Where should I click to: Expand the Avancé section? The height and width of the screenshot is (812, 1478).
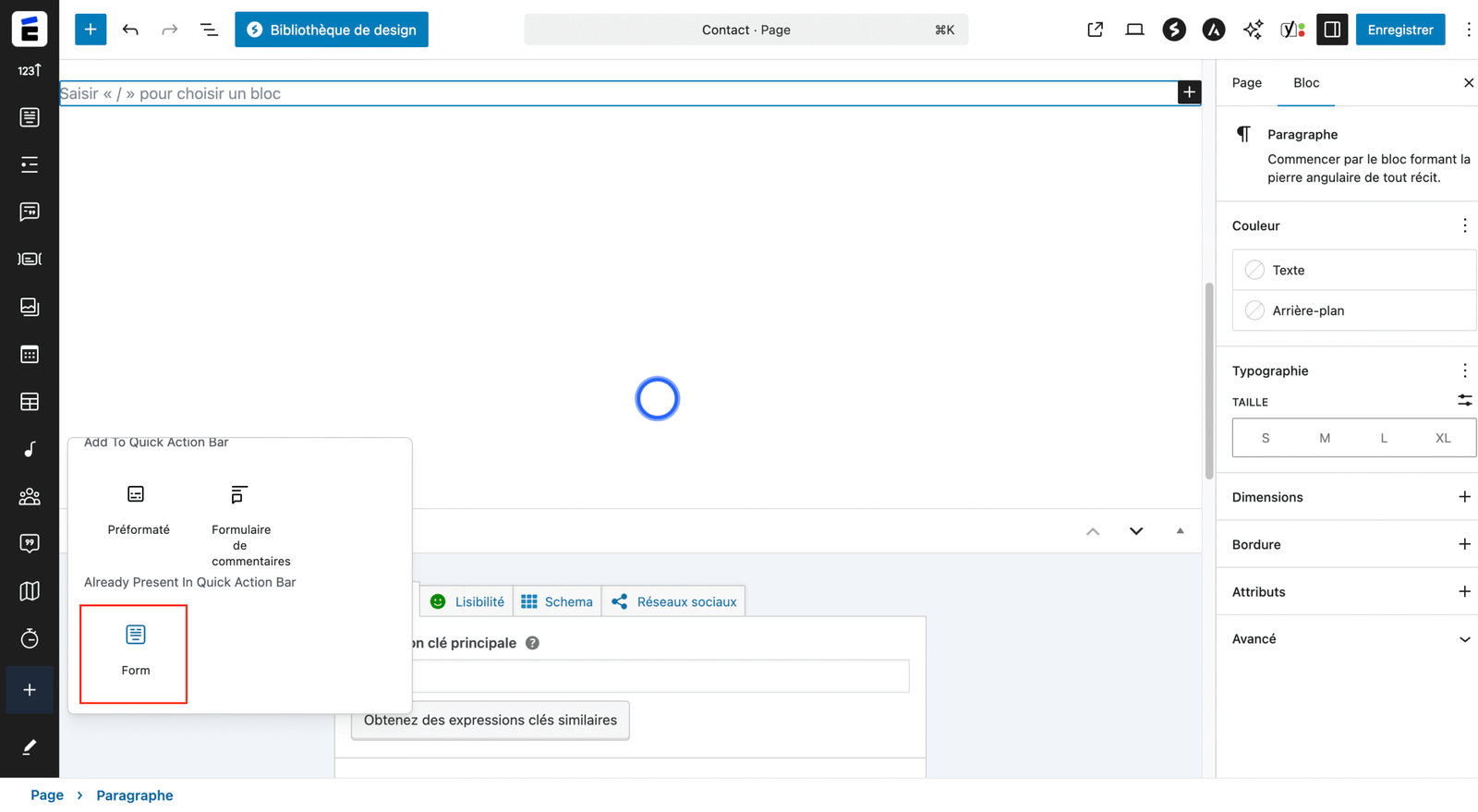pos(1464,639)
